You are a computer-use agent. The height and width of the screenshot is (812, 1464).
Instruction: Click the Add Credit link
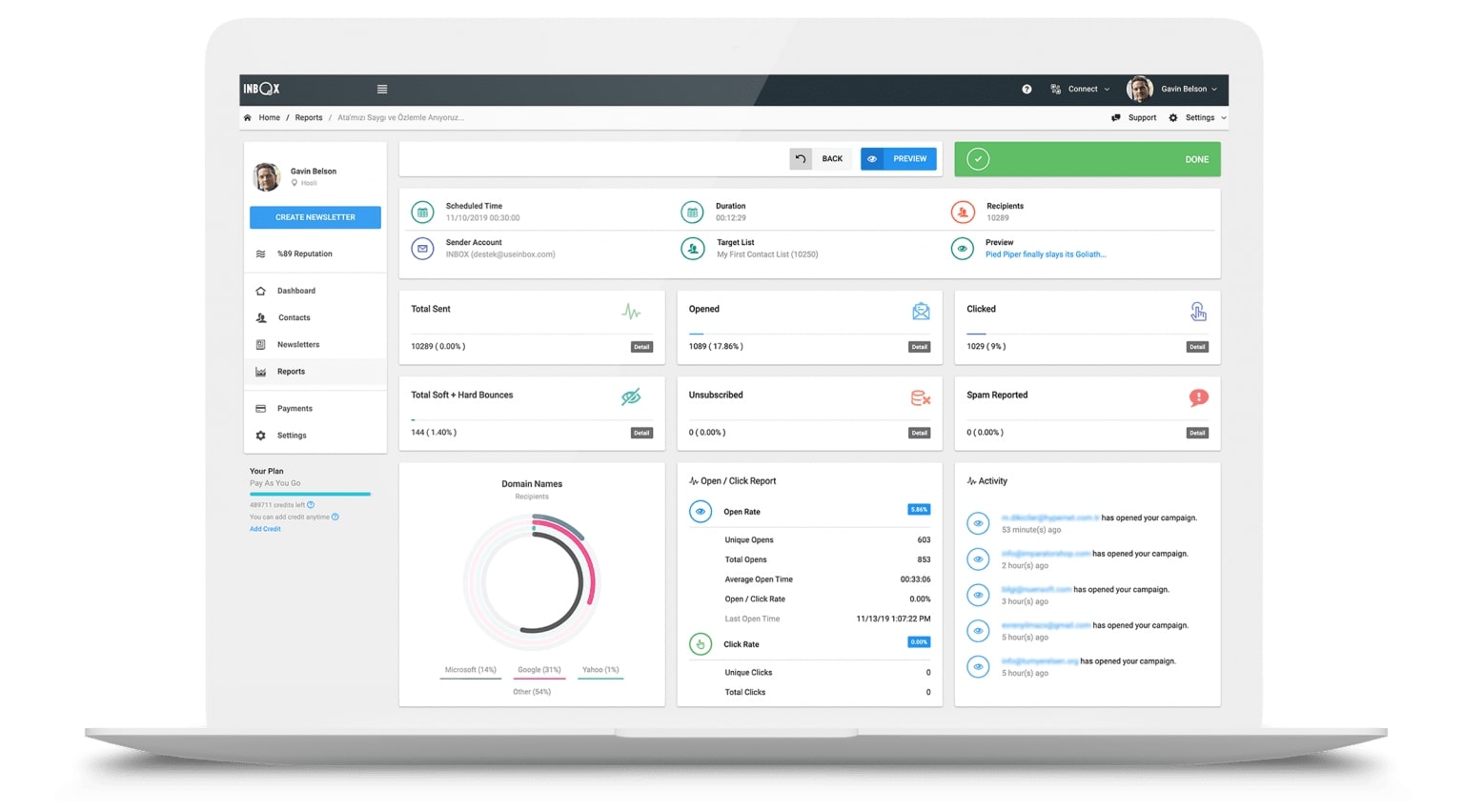click(265, 529)
